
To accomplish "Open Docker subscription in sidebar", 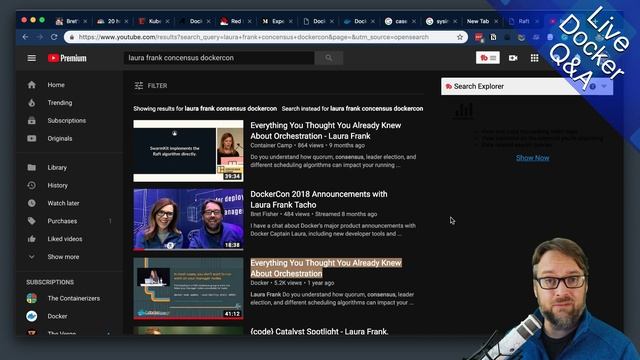I will [57, 316].
